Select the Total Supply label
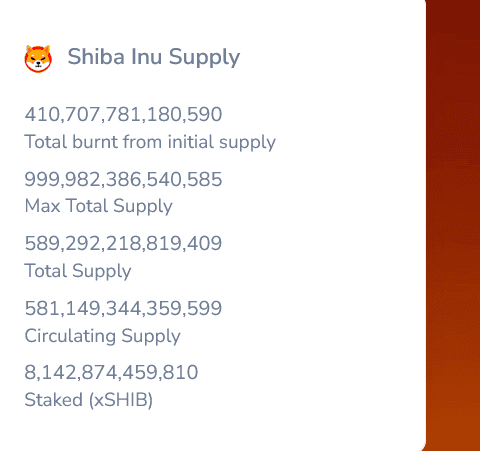480x451 pixels. pos(78,271)
